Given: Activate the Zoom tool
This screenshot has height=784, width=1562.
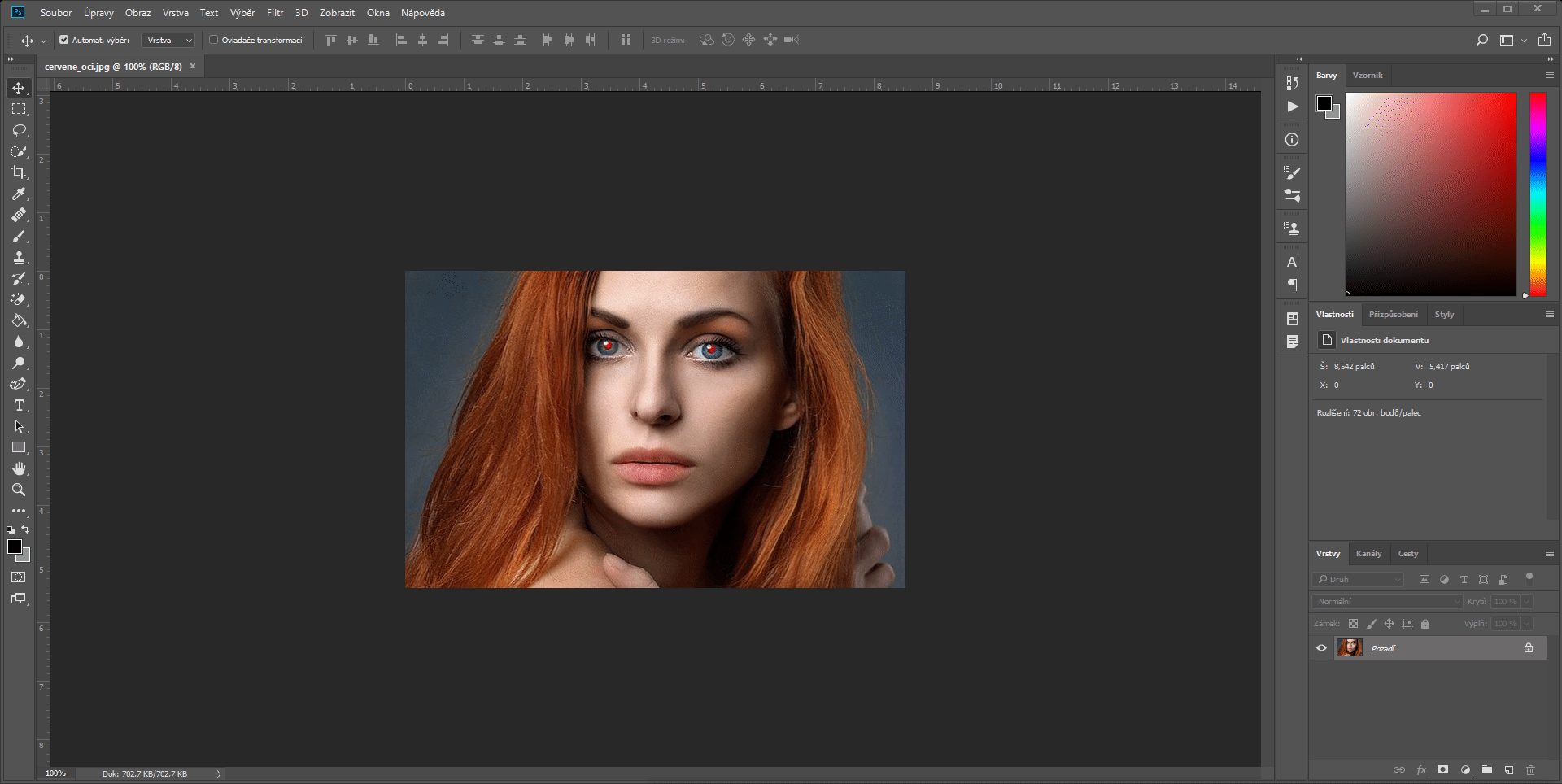Looking at the screenshot, I should 19,490.
